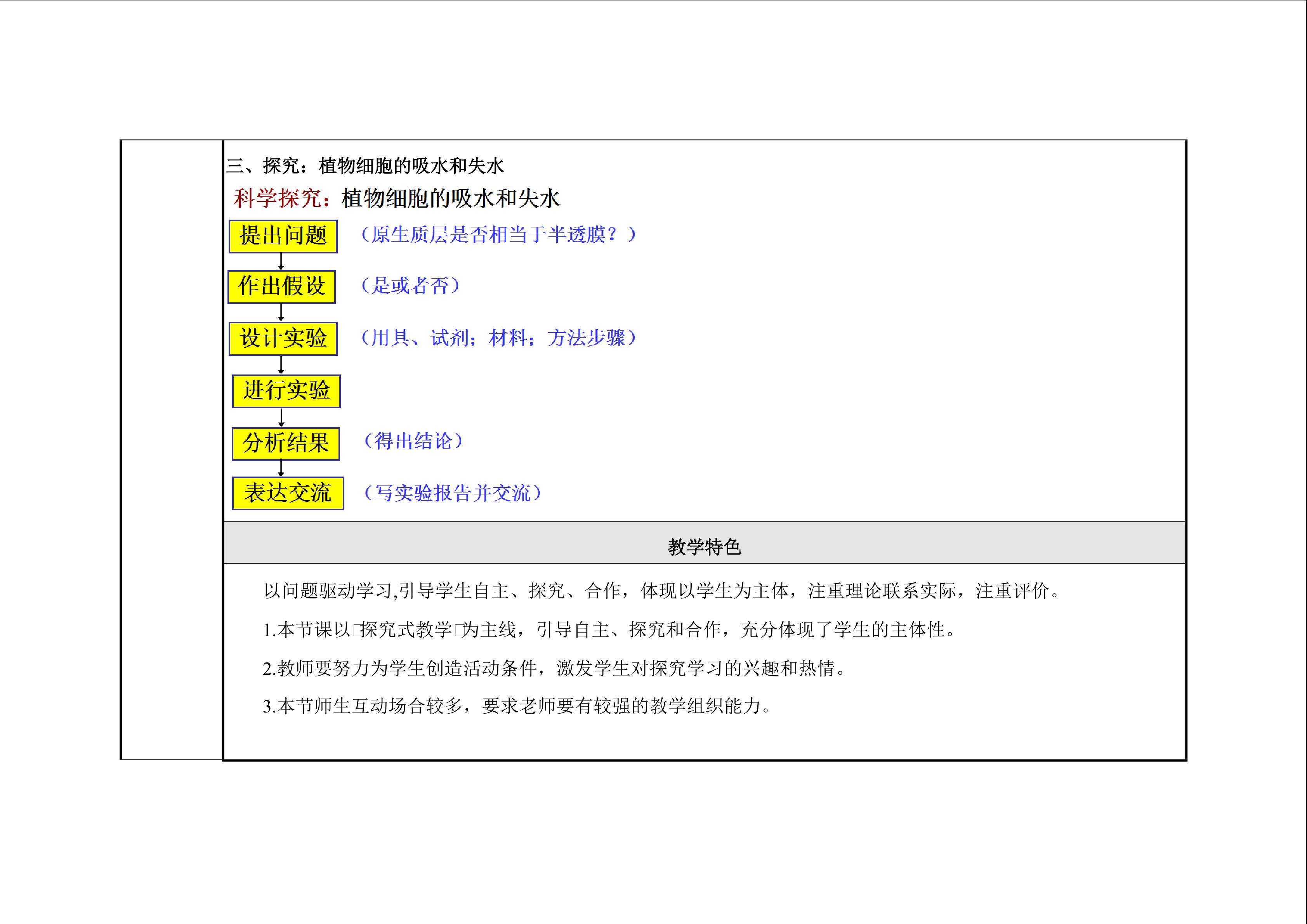Click blue text 用具、试剂；材料；方法步骤

coord(498,338)
